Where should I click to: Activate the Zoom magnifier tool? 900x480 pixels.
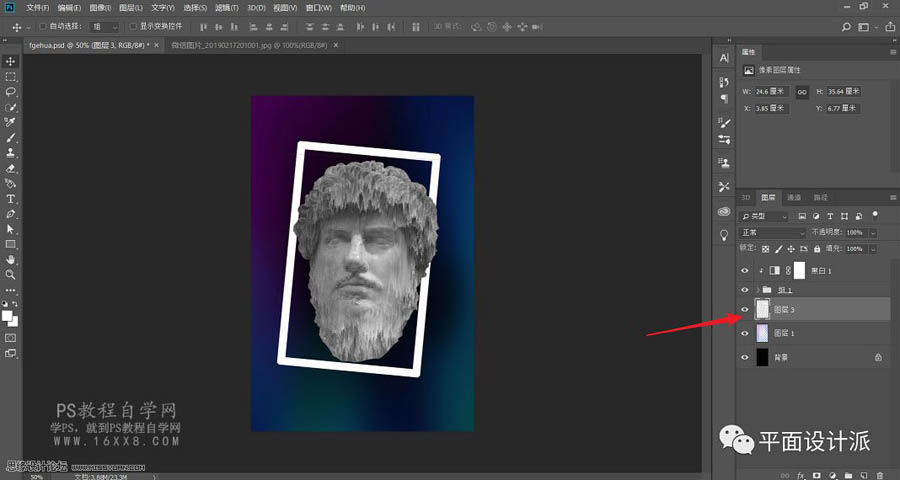click(x=11, y=273)
